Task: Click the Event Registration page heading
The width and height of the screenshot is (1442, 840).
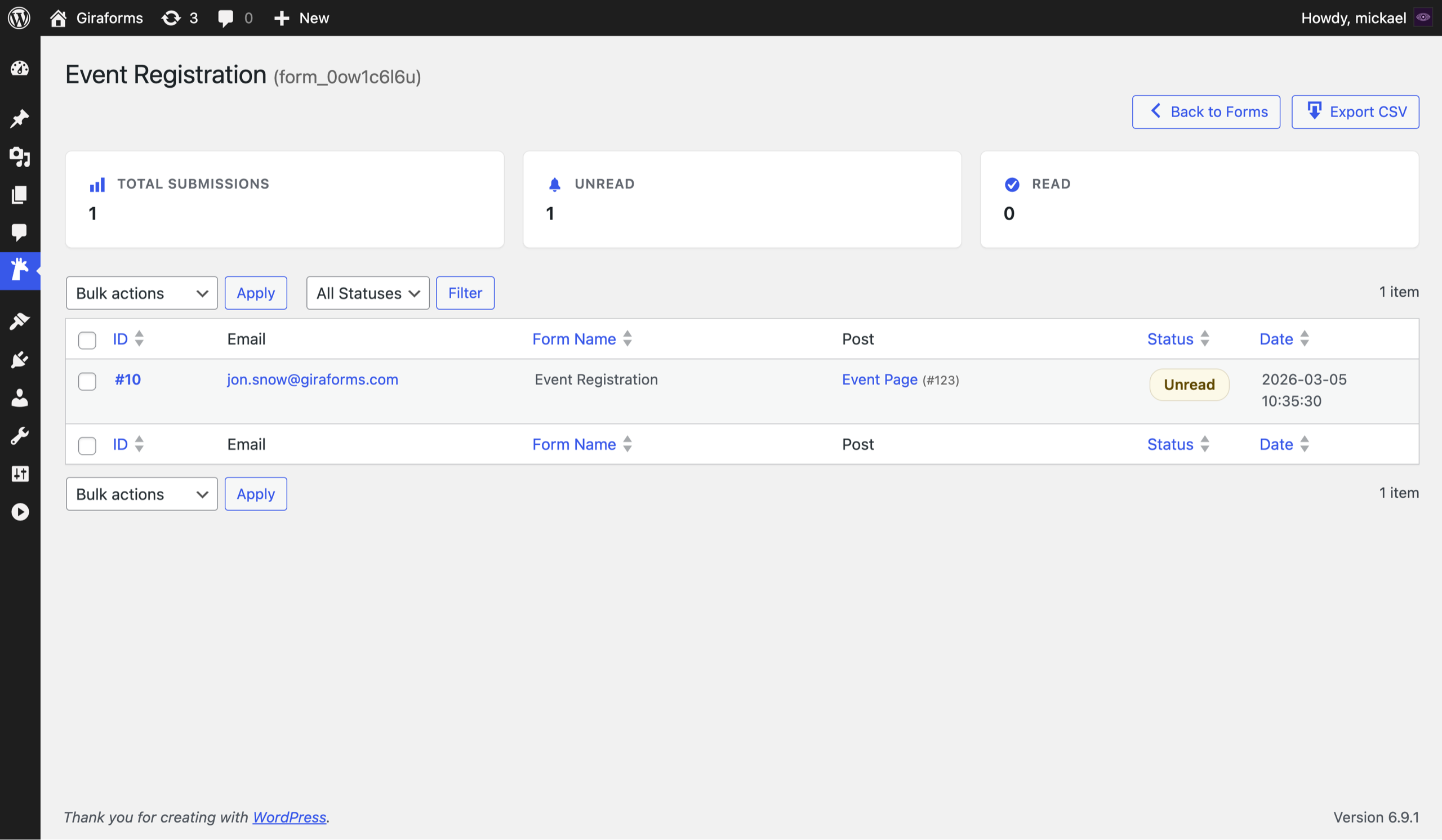Action: pyautogui.click(x=166, y=75)
